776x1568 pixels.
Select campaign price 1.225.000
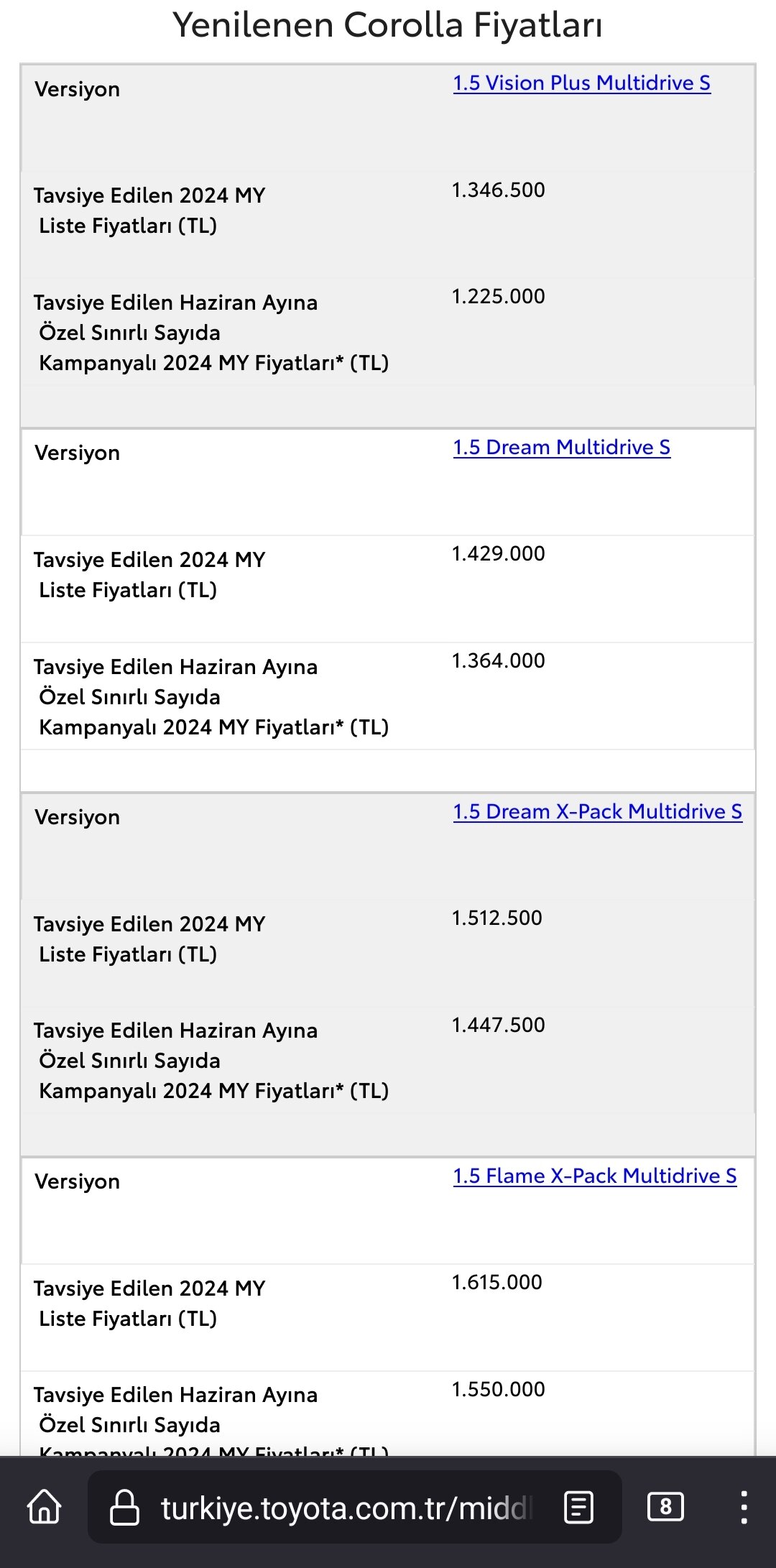[x=499, y=297]
